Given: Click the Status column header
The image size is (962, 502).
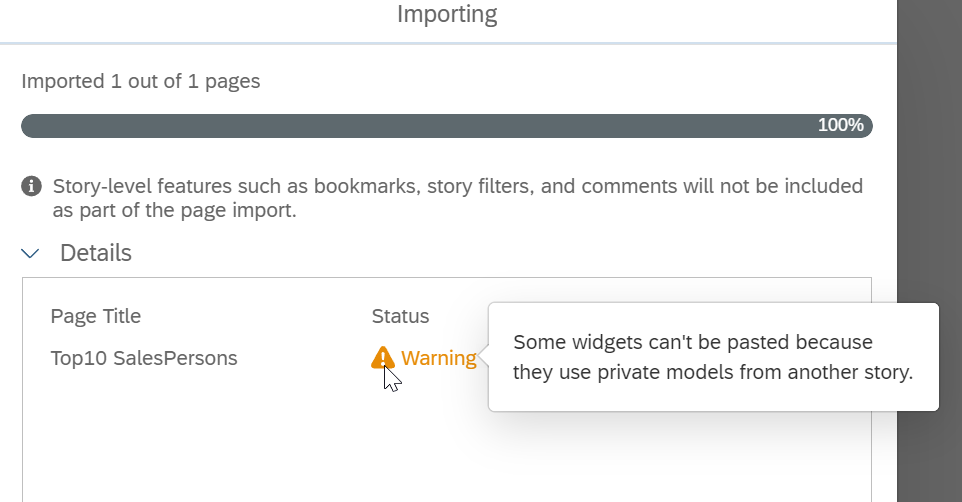Looking at the screenshot, I should pyautogui.click(x=400, y=316).
